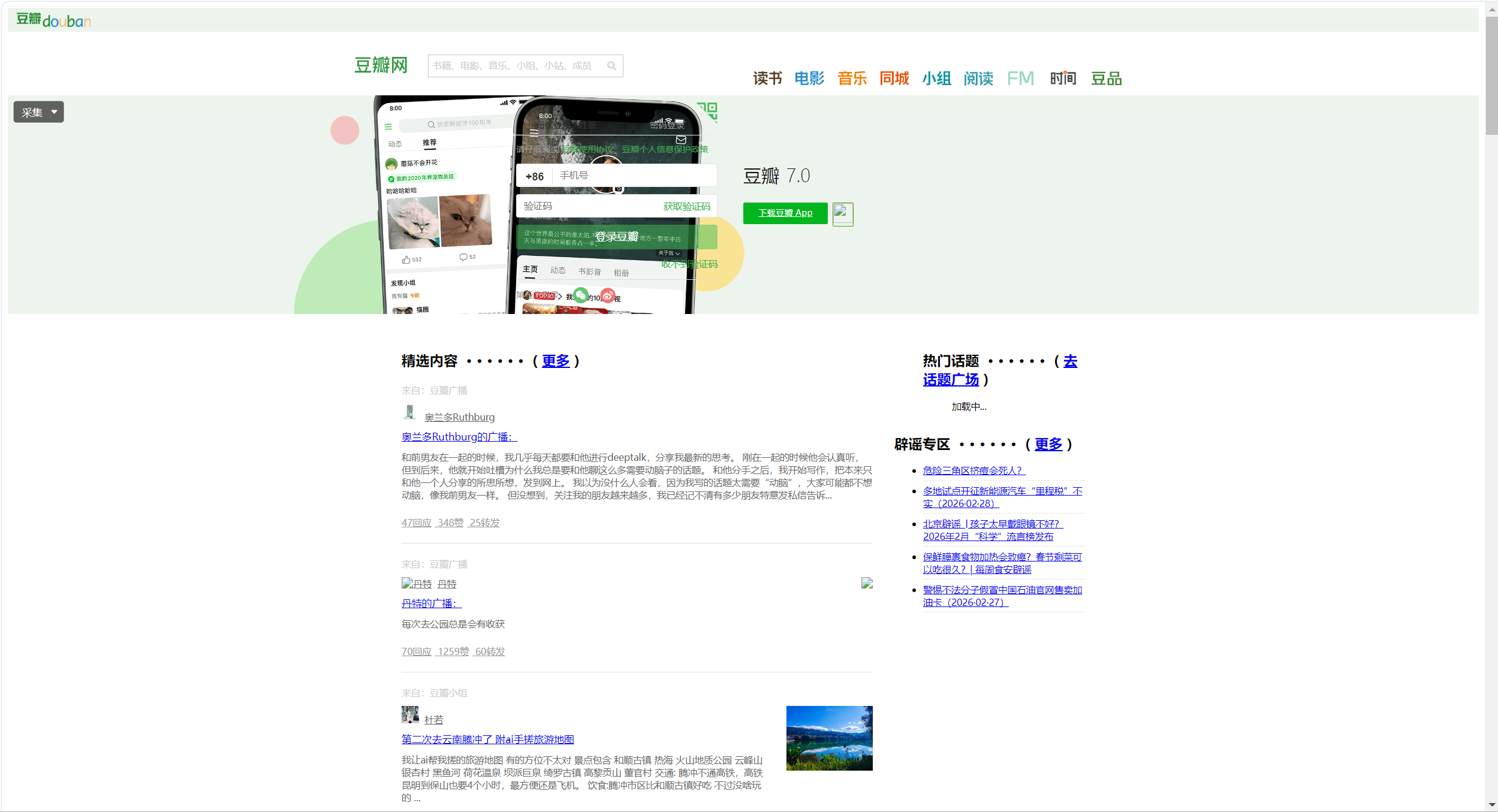This screenshot has width=1498, height=812.
Task: Click the 登录豆瓣 button
Action: click(617, 236)
